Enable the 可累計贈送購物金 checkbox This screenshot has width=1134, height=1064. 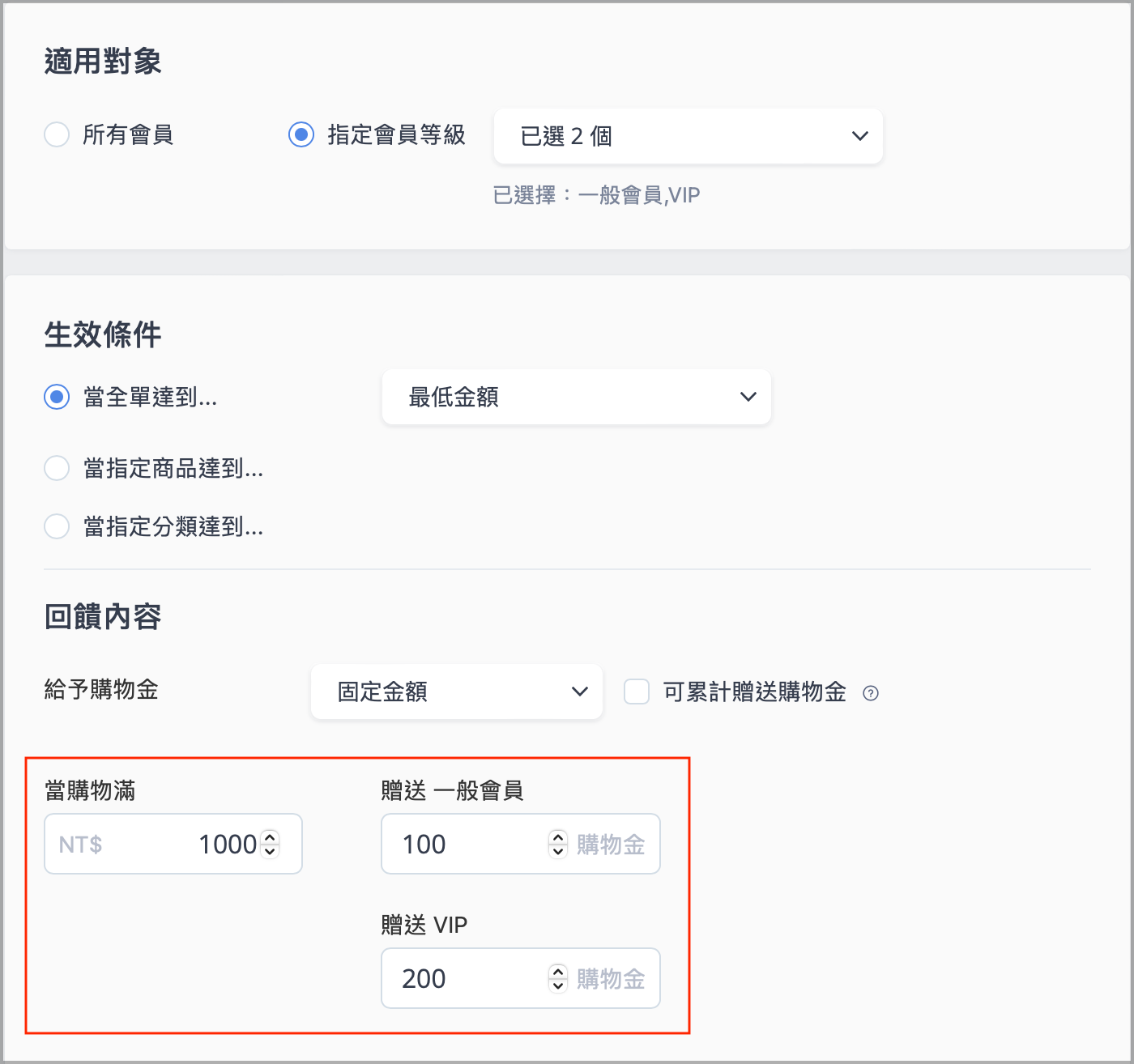637,692
